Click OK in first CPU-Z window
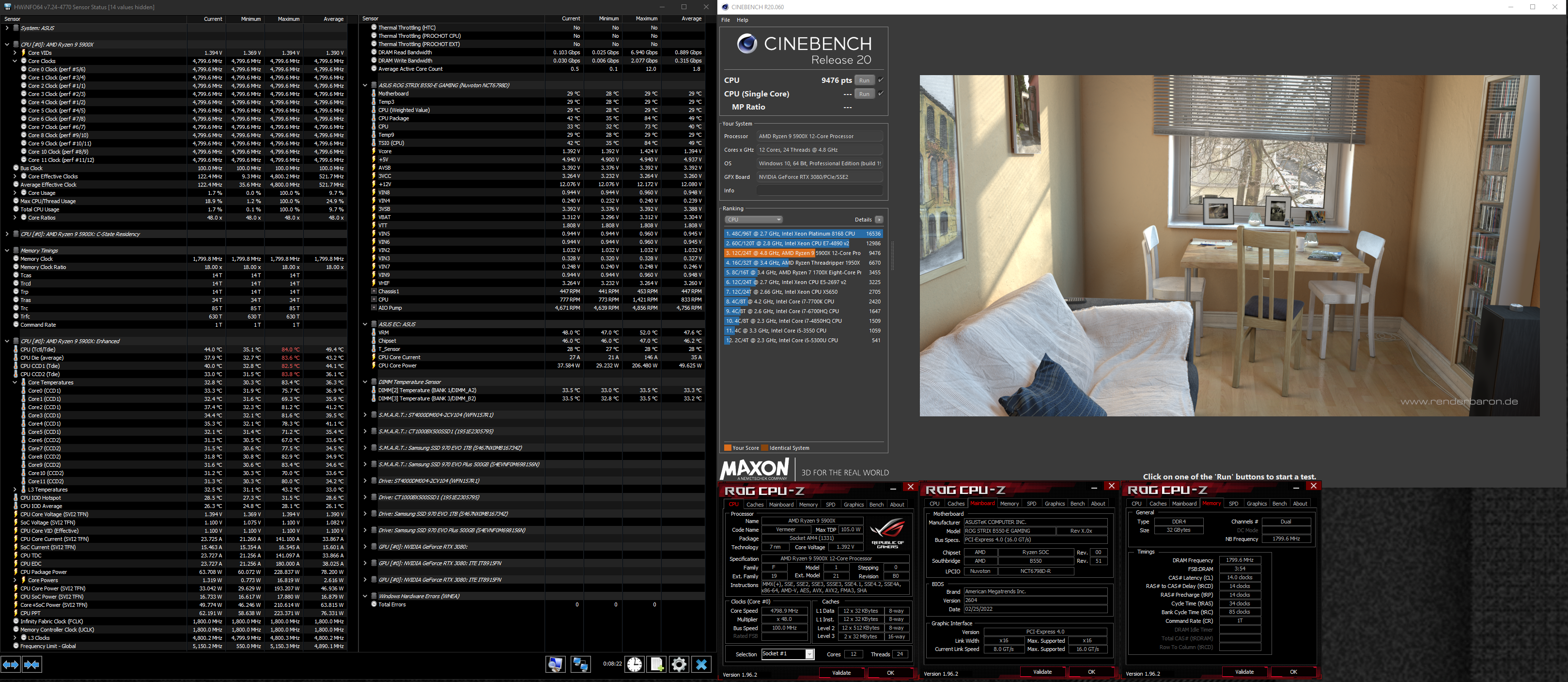The width and height of the screenshot is (1568, 682). point(890,672)
